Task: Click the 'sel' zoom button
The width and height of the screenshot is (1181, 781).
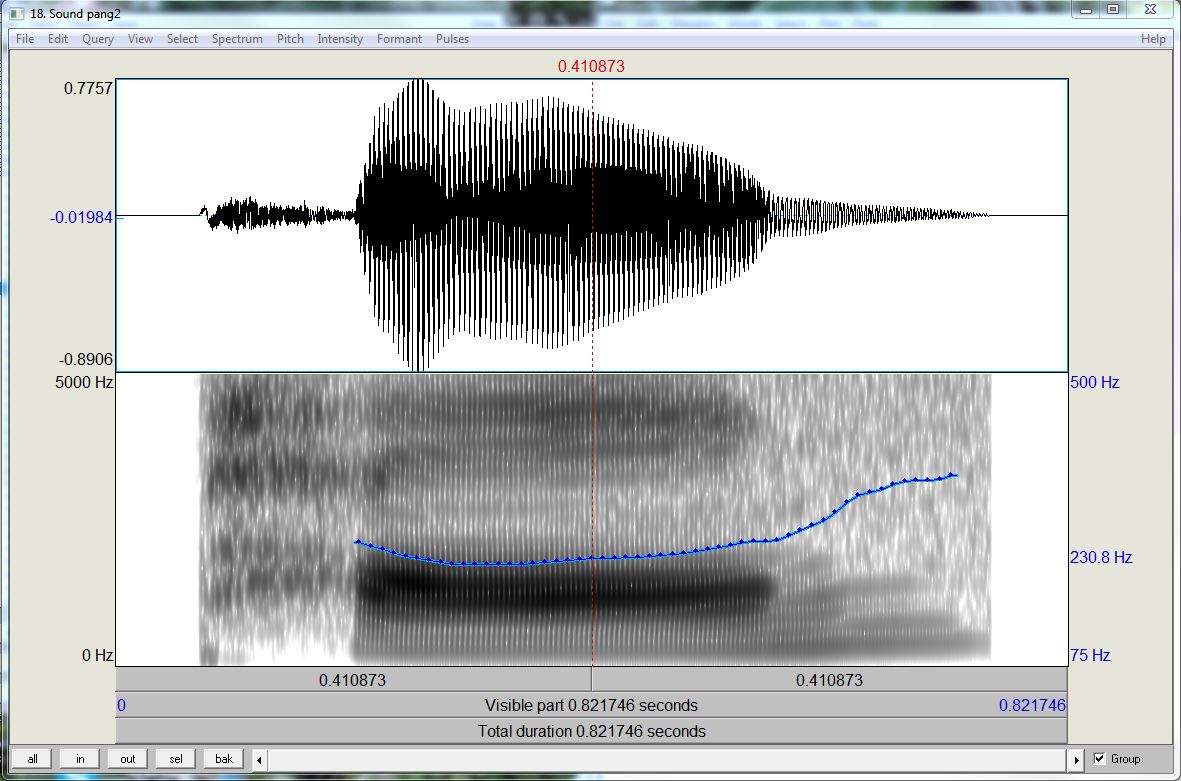Action: tap(175, 758)
